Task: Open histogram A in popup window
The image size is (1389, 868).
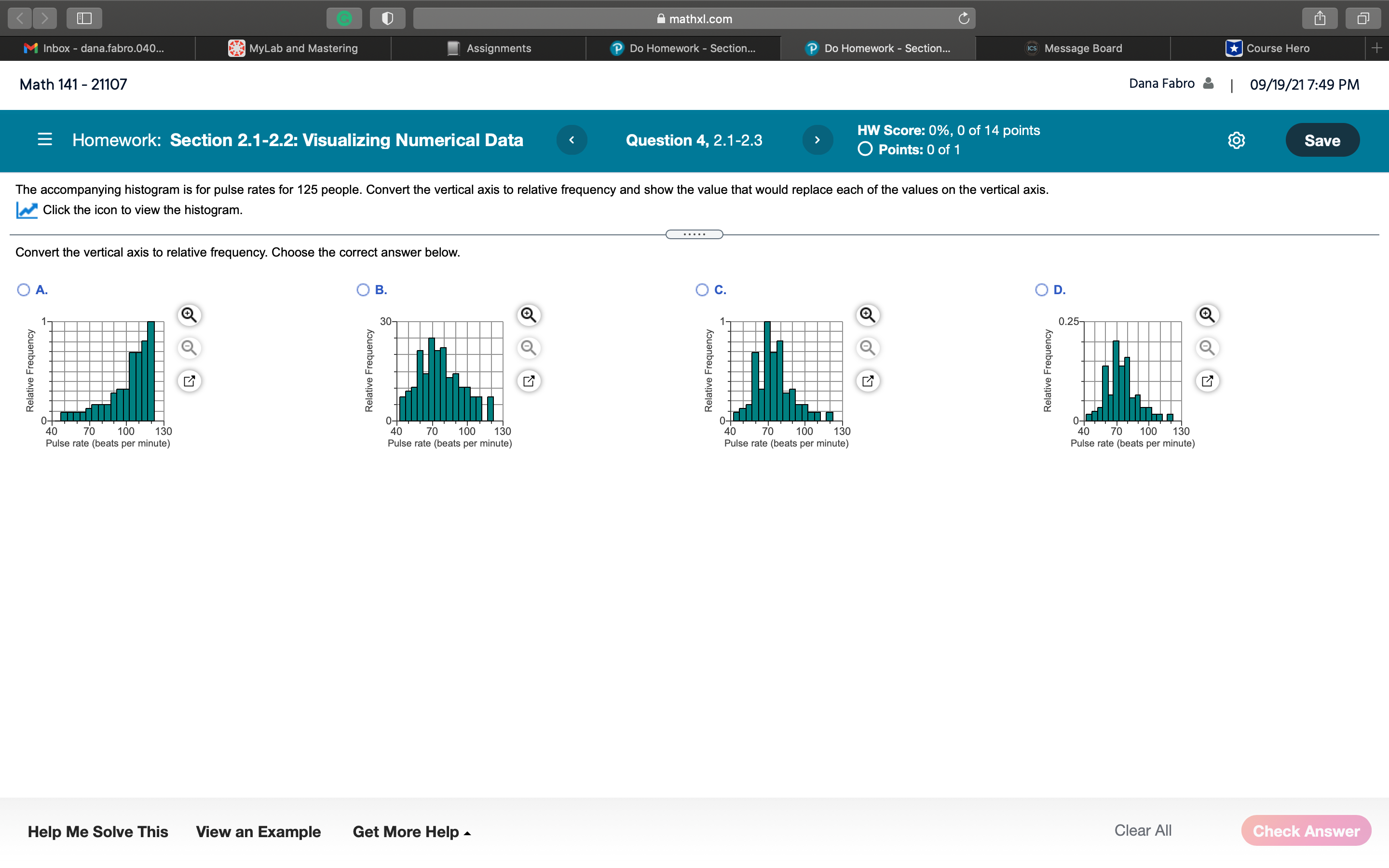Action: 189,380
